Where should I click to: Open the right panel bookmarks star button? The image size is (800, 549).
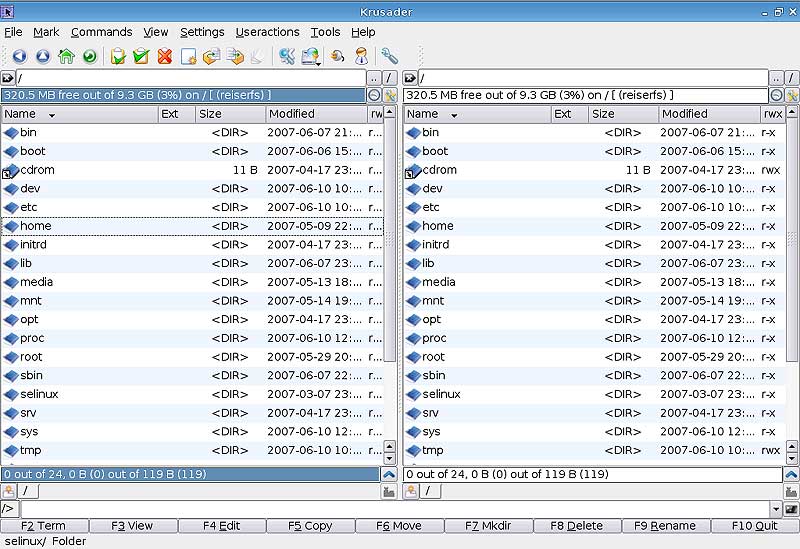click(792, 95)
